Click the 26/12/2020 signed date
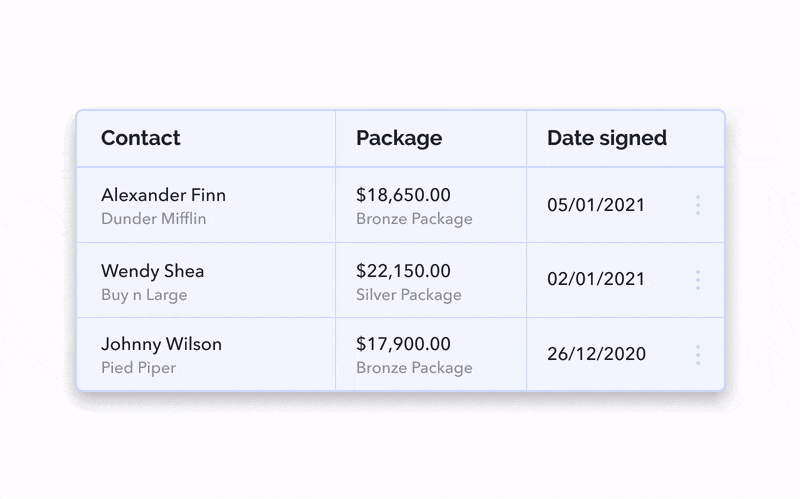 pyautogui.click(x=596, y=354)
